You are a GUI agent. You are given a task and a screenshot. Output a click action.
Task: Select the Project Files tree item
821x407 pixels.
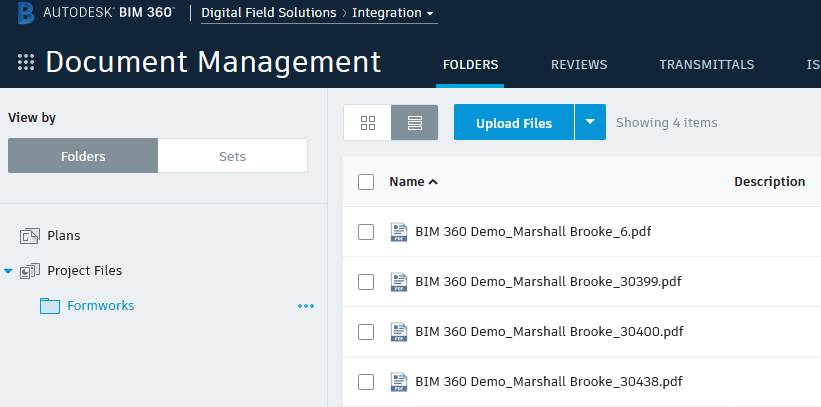coord(85,271)
